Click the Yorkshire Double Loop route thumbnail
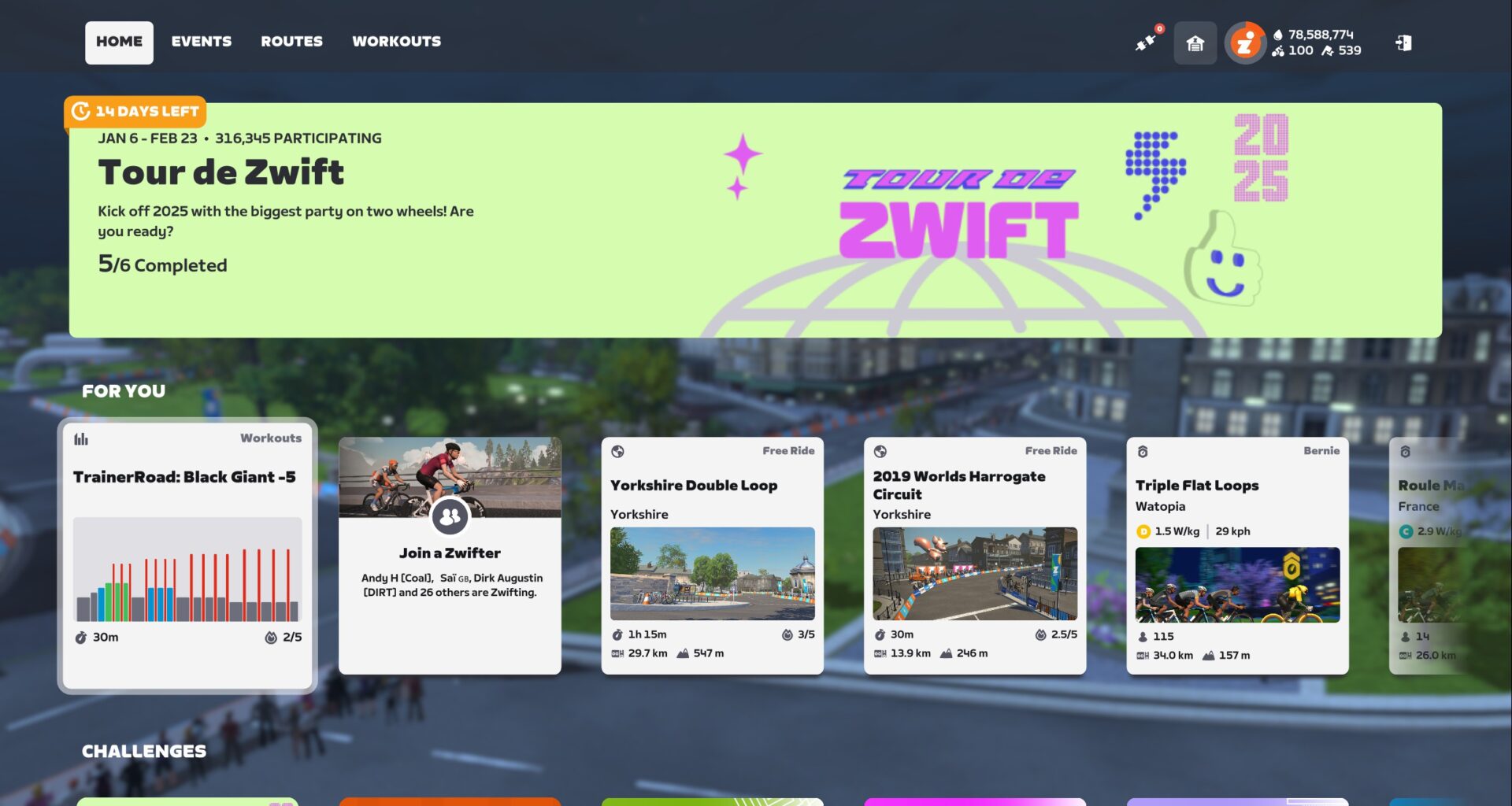The image size is (1512, 806). 713,575
